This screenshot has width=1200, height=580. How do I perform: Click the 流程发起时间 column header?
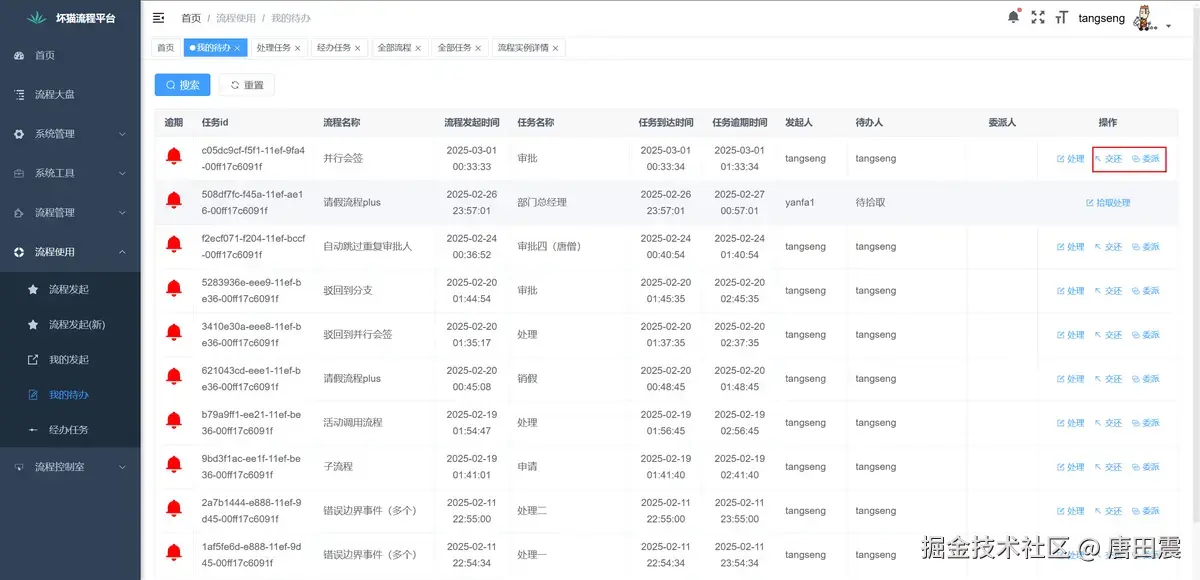pos(472,122)
